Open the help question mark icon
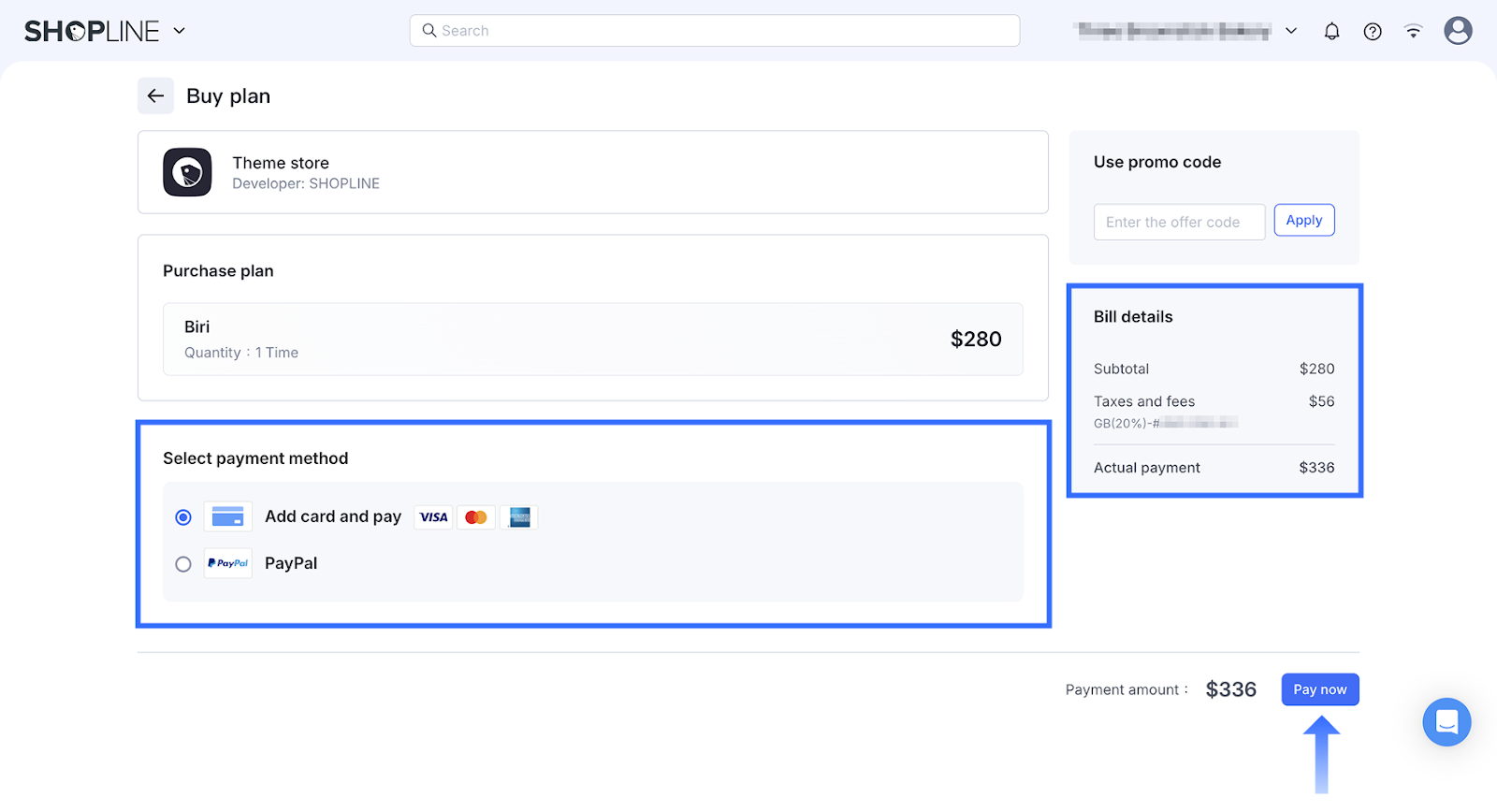Image resolution: width=1497 pixels, height=812 pixels. pyautogui.click(x=1373, y=31)
